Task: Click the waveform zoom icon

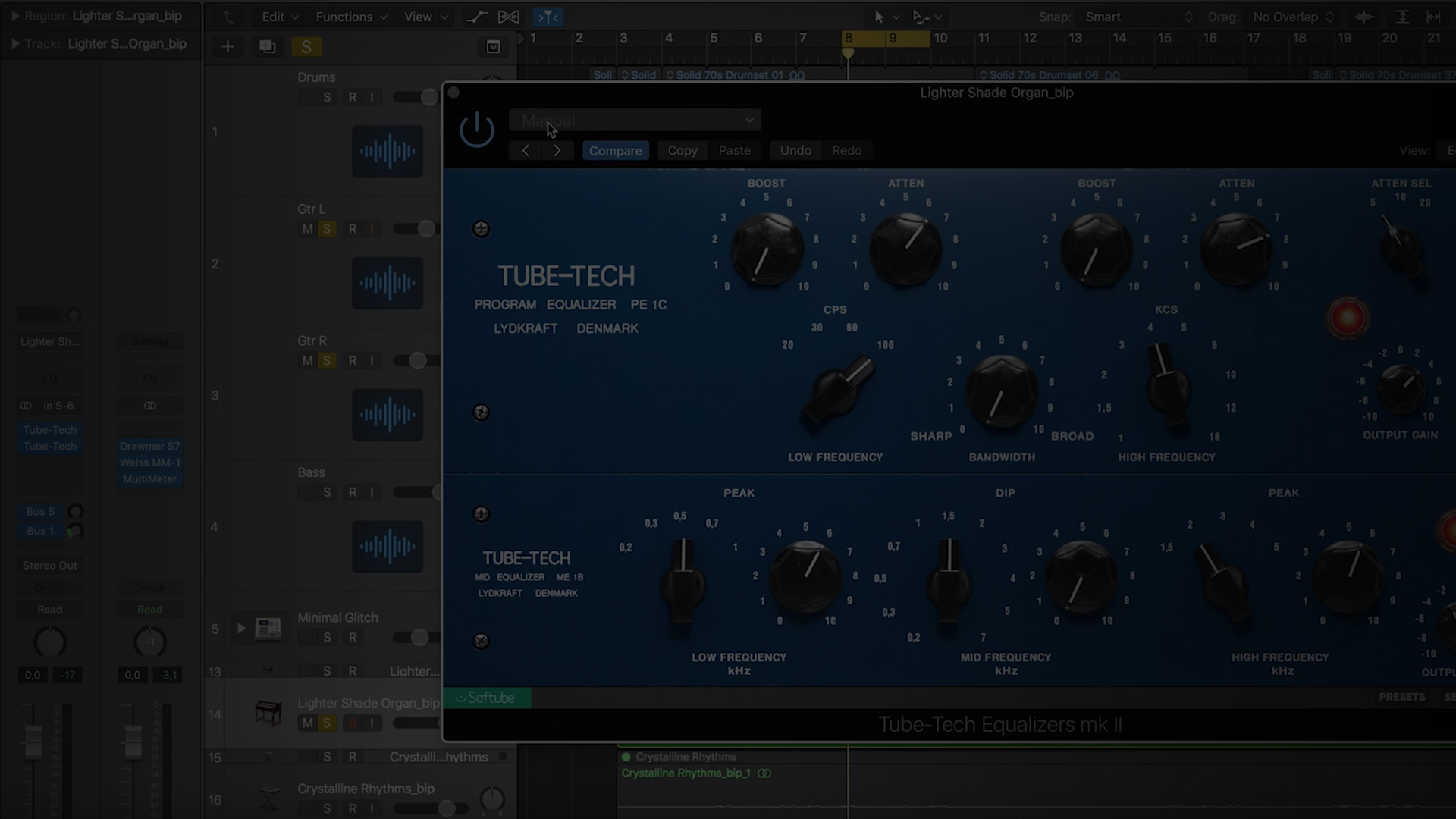Action: click(x=1363, y=17)
